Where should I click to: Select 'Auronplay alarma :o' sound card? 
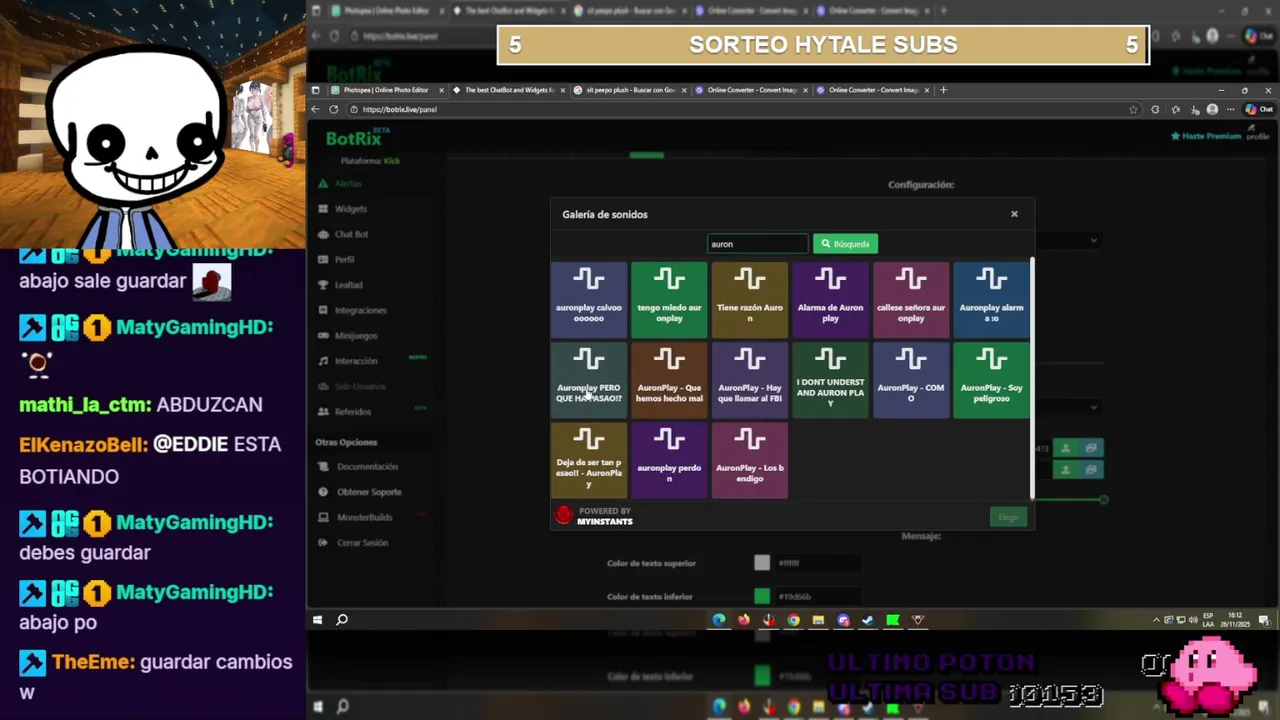pyautogui.click(x=991, y=299)
